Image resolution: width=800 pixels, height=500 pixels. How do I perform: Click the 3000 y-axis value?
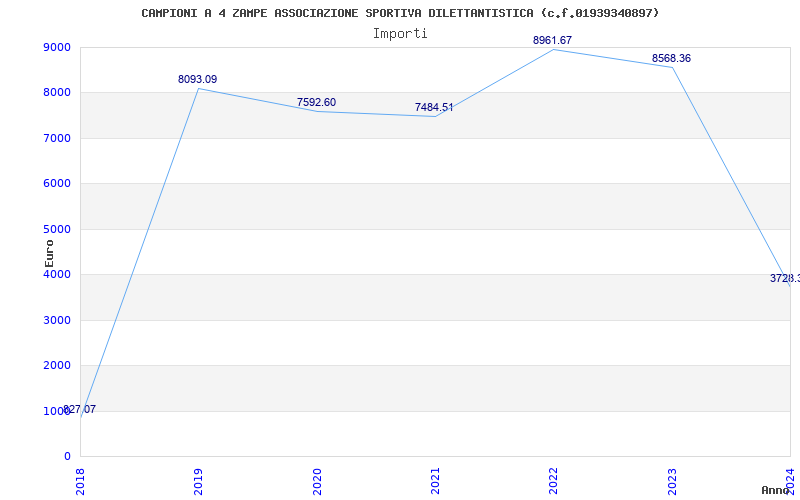55,320
